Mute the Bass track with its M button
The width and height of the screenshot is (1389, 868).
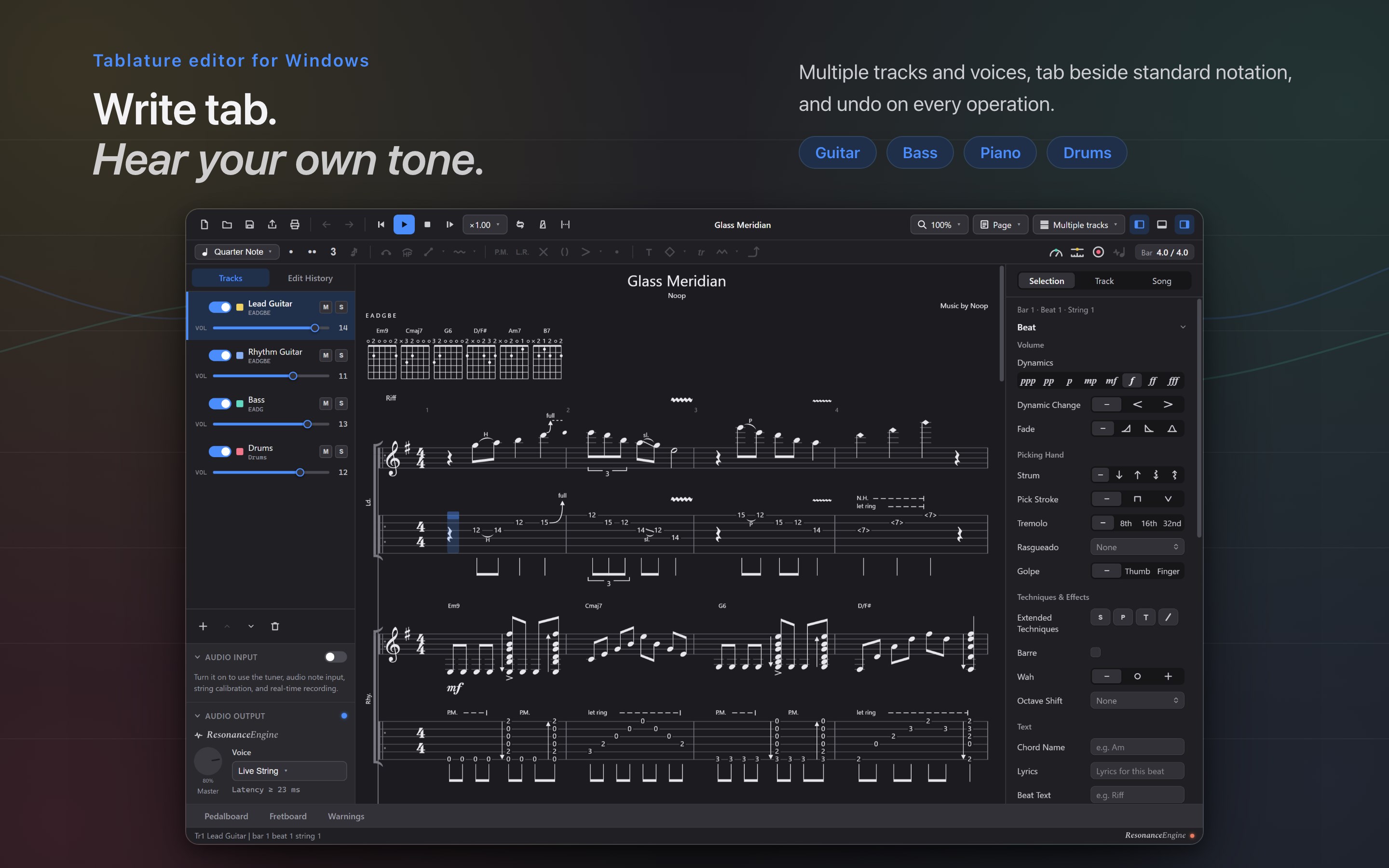click(326, 404)
